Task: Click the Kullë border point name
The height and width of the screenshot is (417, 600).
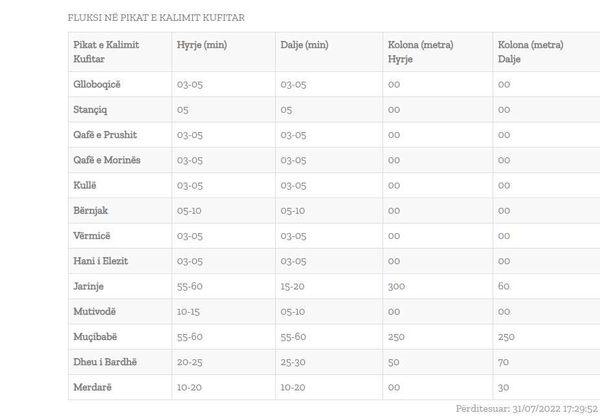Action: tap(85, 185)
